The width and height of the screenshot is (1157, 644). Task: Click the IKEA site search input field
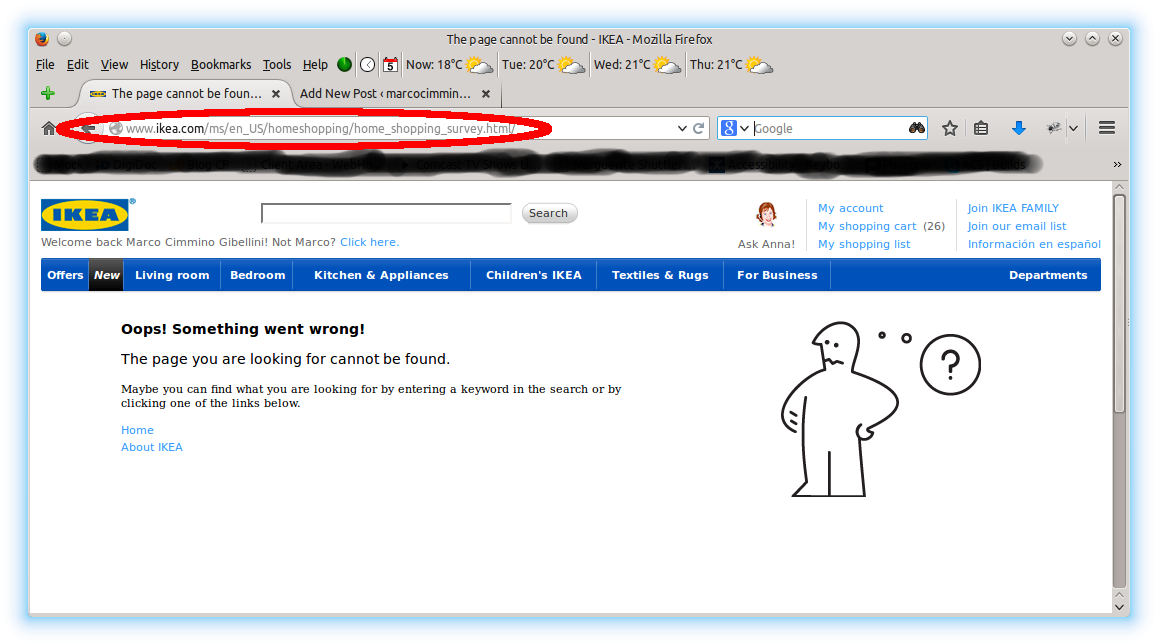[x=386, y=213]
